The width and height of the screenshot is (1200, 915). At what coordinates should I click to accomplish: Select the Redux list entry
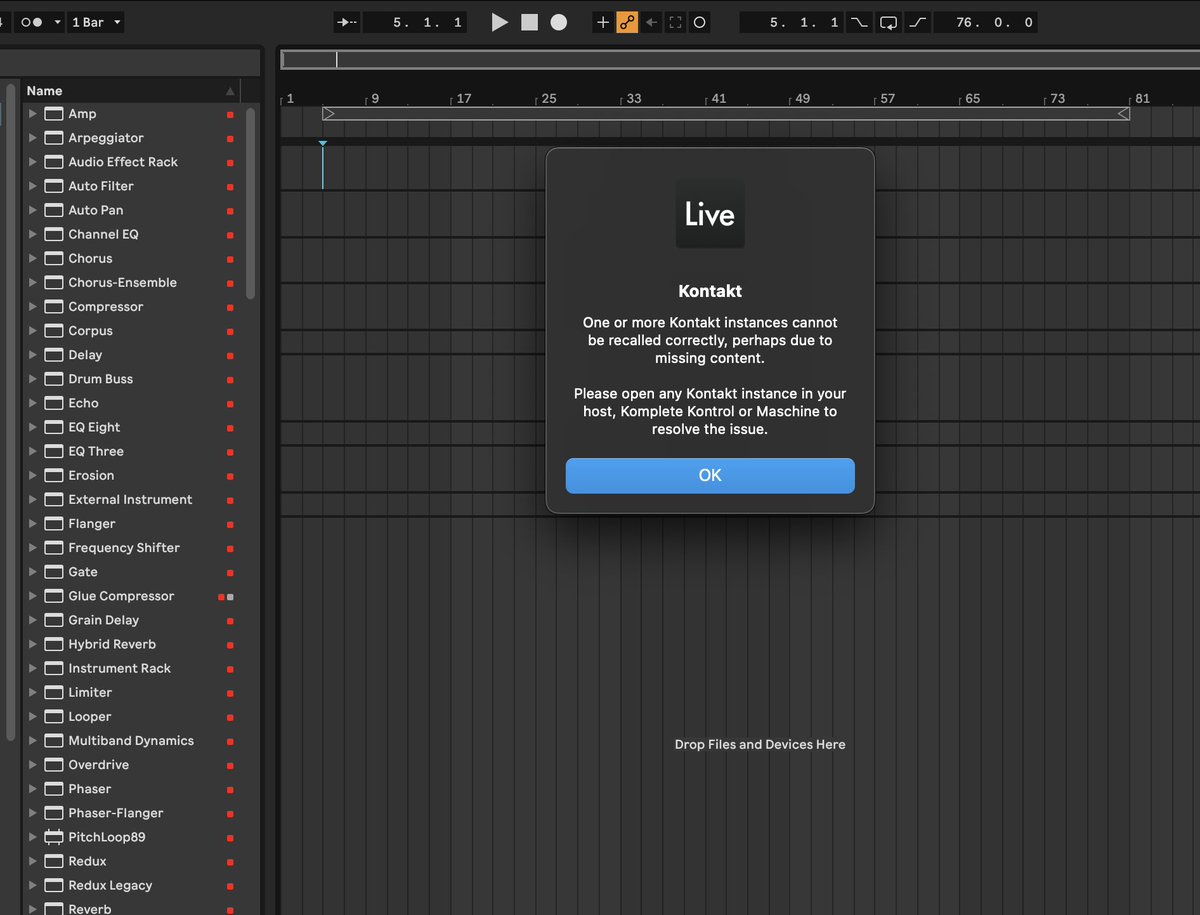[x=131, y=861]
